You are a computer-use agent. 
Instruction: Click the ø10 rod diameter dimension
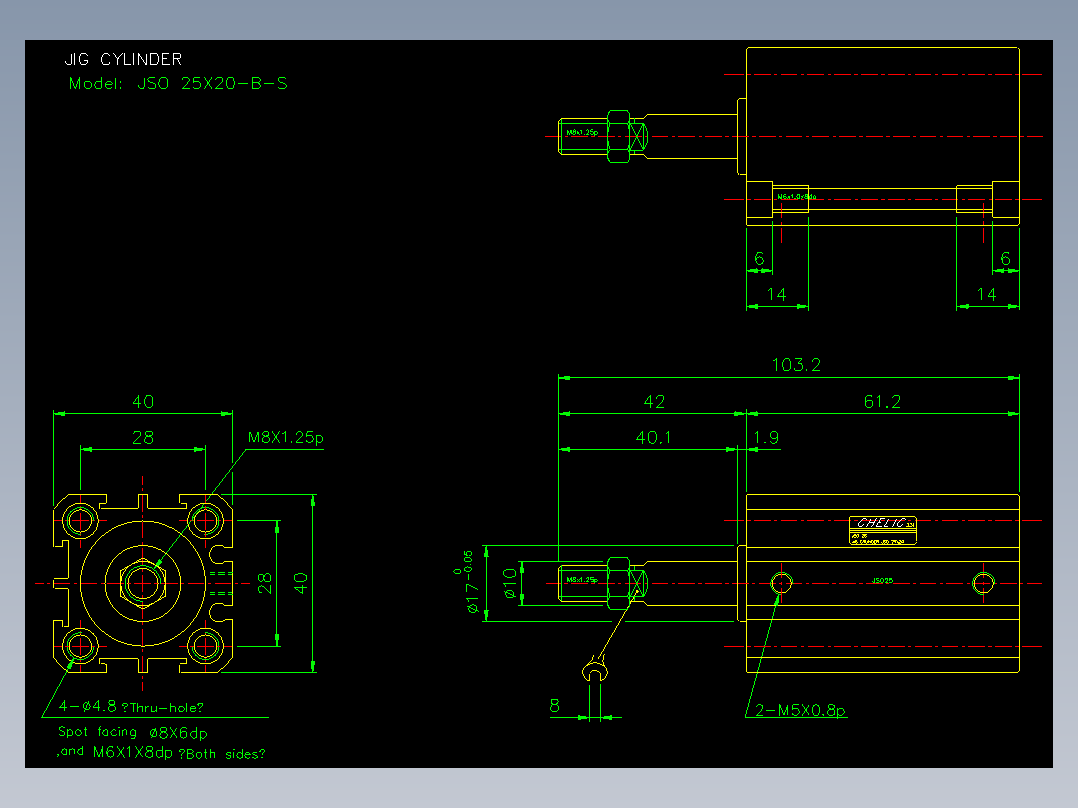click(509, 583)
